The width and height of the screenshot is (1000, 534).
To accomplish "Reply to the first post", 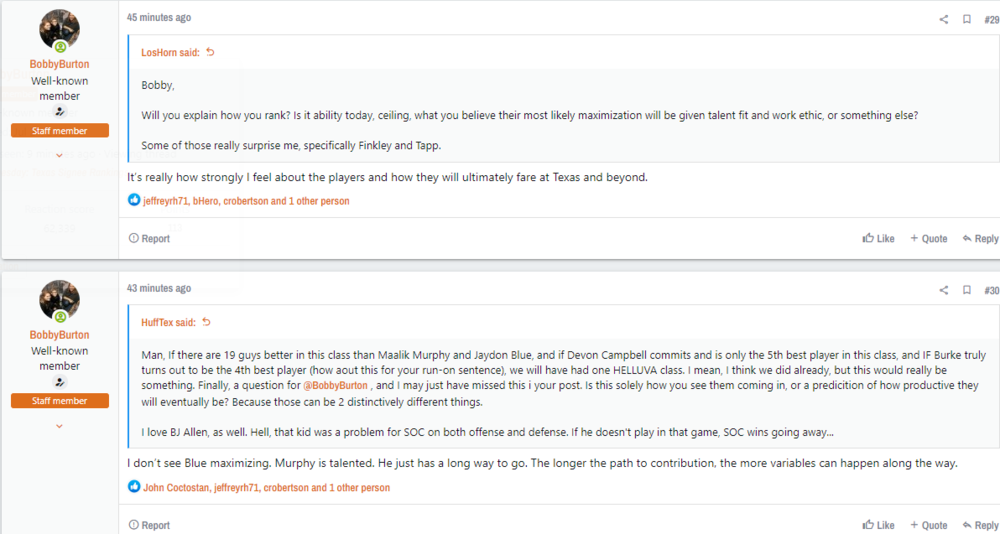I will click(980, 239).
